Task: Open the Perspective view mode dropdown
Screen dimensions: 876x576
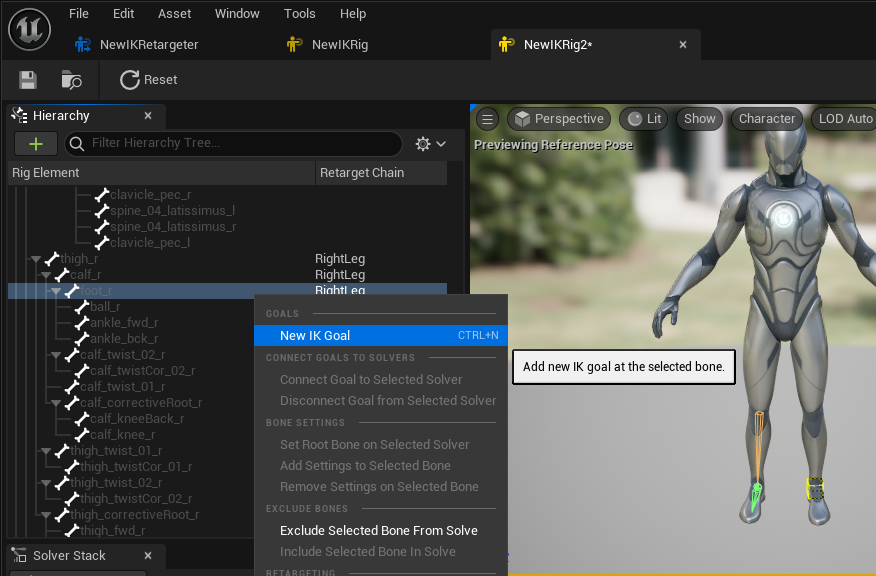Action: (559, 119)
